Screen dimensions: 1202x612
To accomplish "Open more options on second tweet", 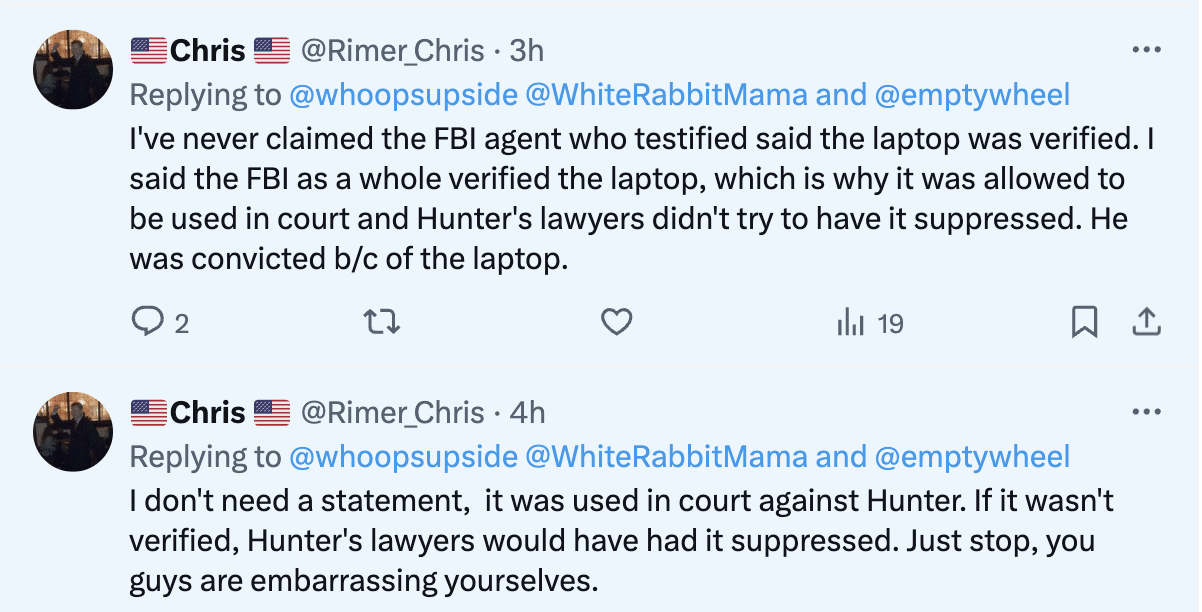I will click(1146, 411).
